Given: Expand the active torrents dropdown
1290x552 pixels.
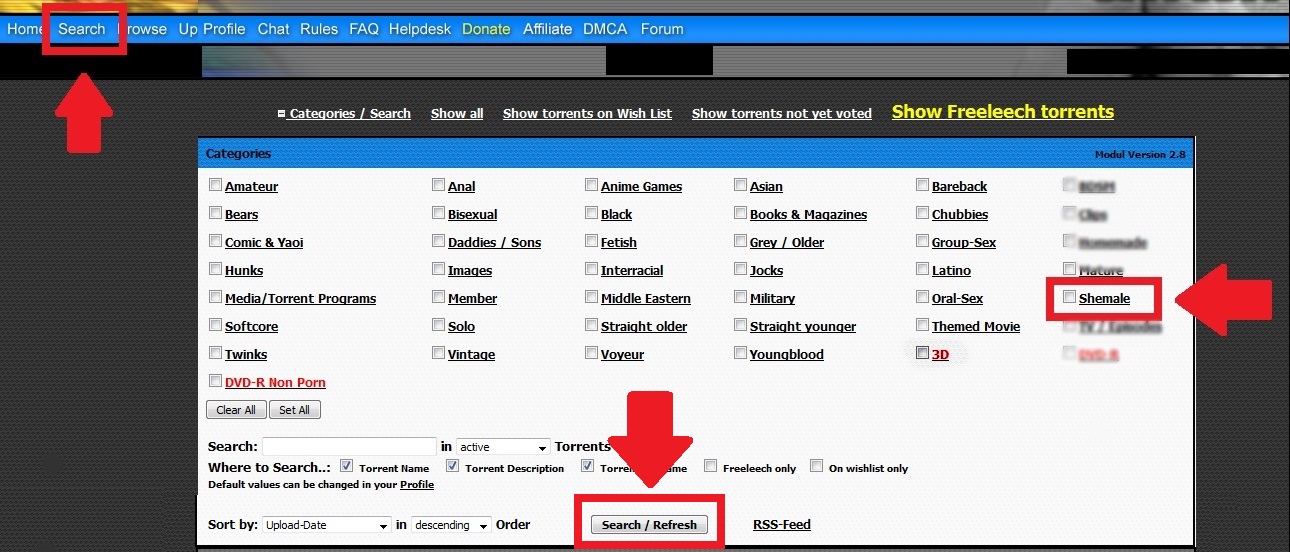Looking at the screenshot, I should pos(504,447).
